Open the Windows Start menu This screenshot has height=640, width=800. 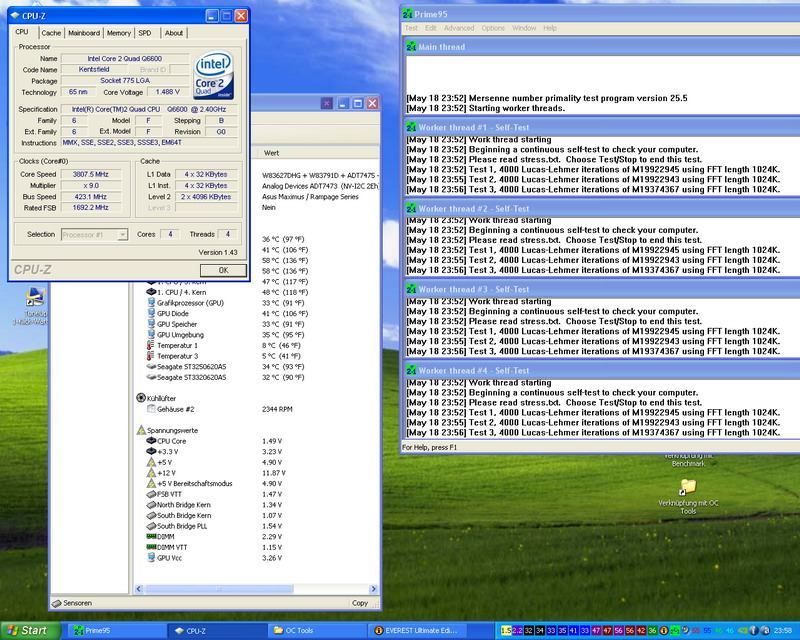point(31,631)
